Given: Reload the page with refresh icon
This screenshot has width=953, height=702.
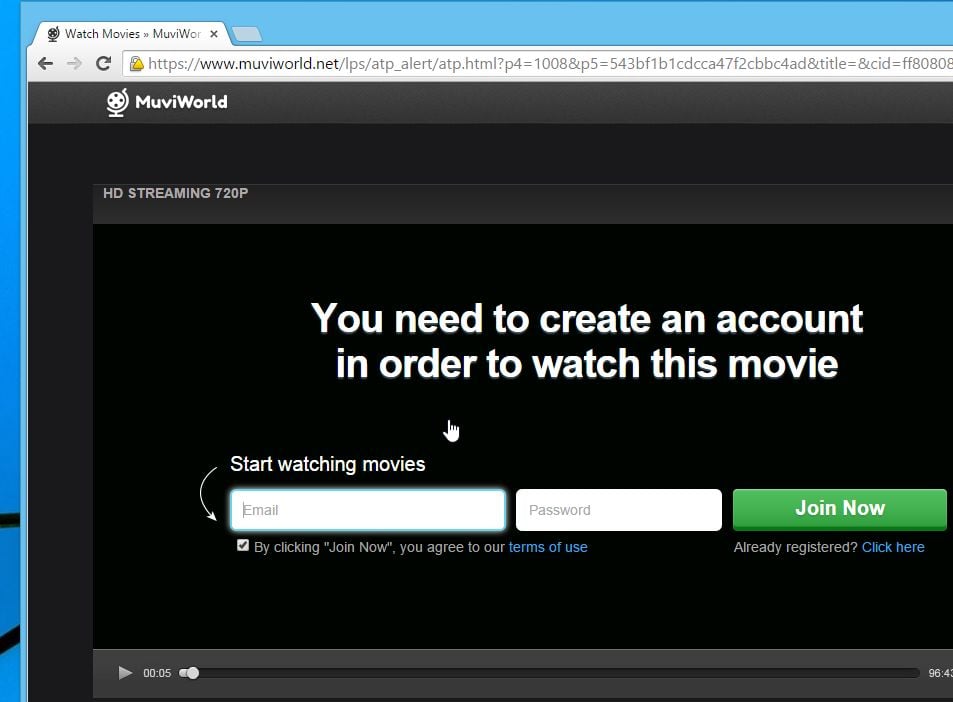Looking at the screenshot, I should pyautogui.click(x=103, y=63).
